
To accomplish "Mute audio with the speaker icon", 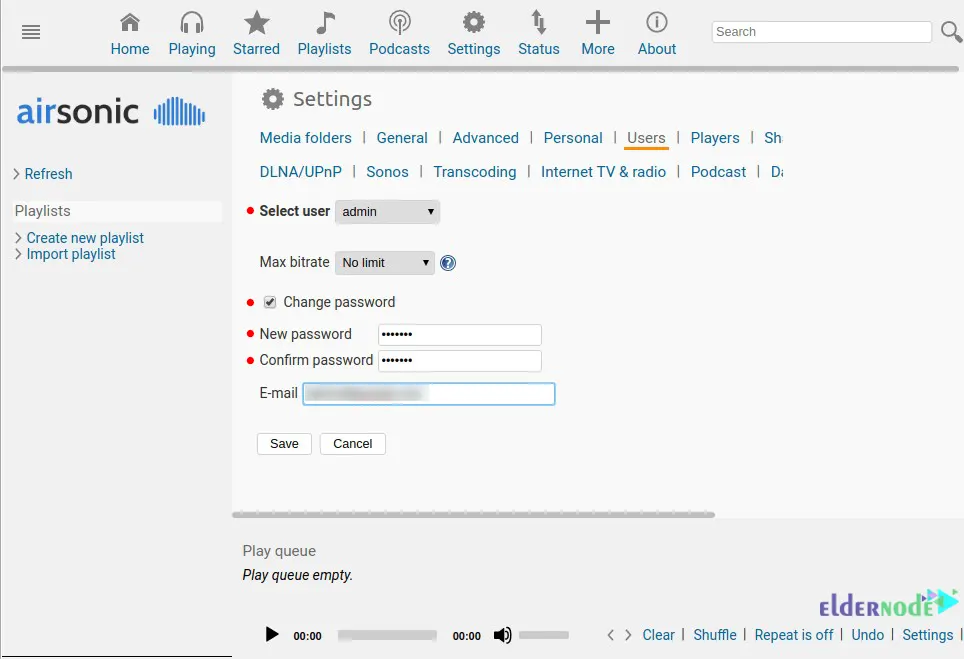I will click(x=502, y=635).
